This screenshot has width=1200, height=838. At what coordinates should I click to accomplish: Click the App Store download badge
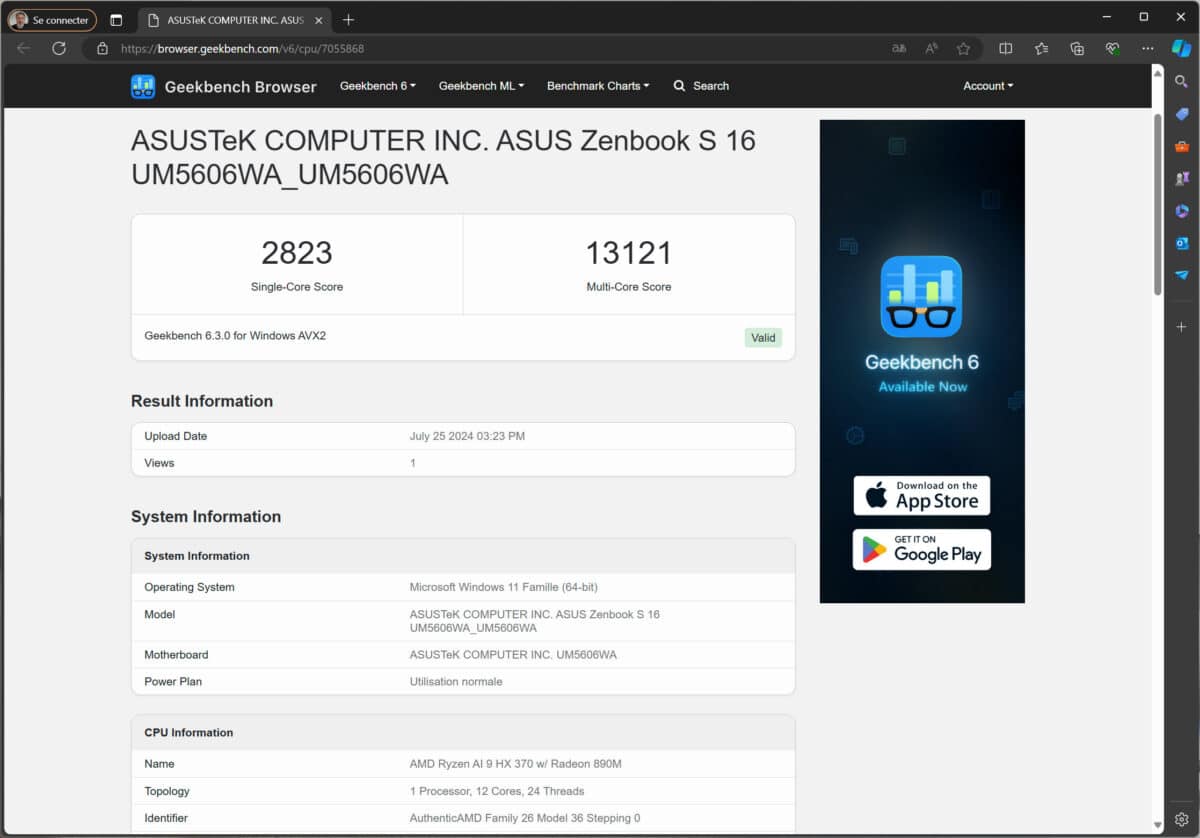coord(922,495)
